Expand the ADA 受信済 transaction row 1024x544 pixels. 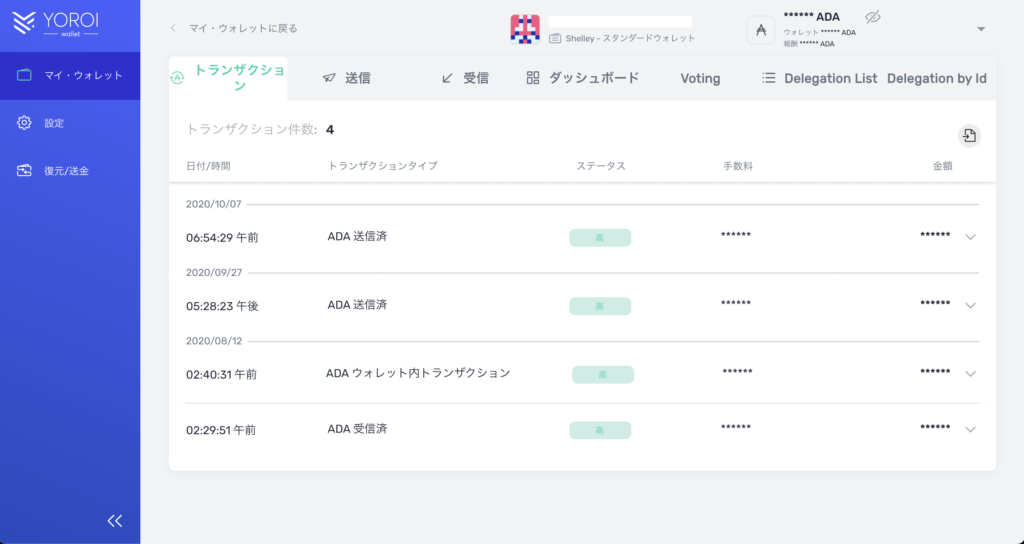click(x=969, y=430)
